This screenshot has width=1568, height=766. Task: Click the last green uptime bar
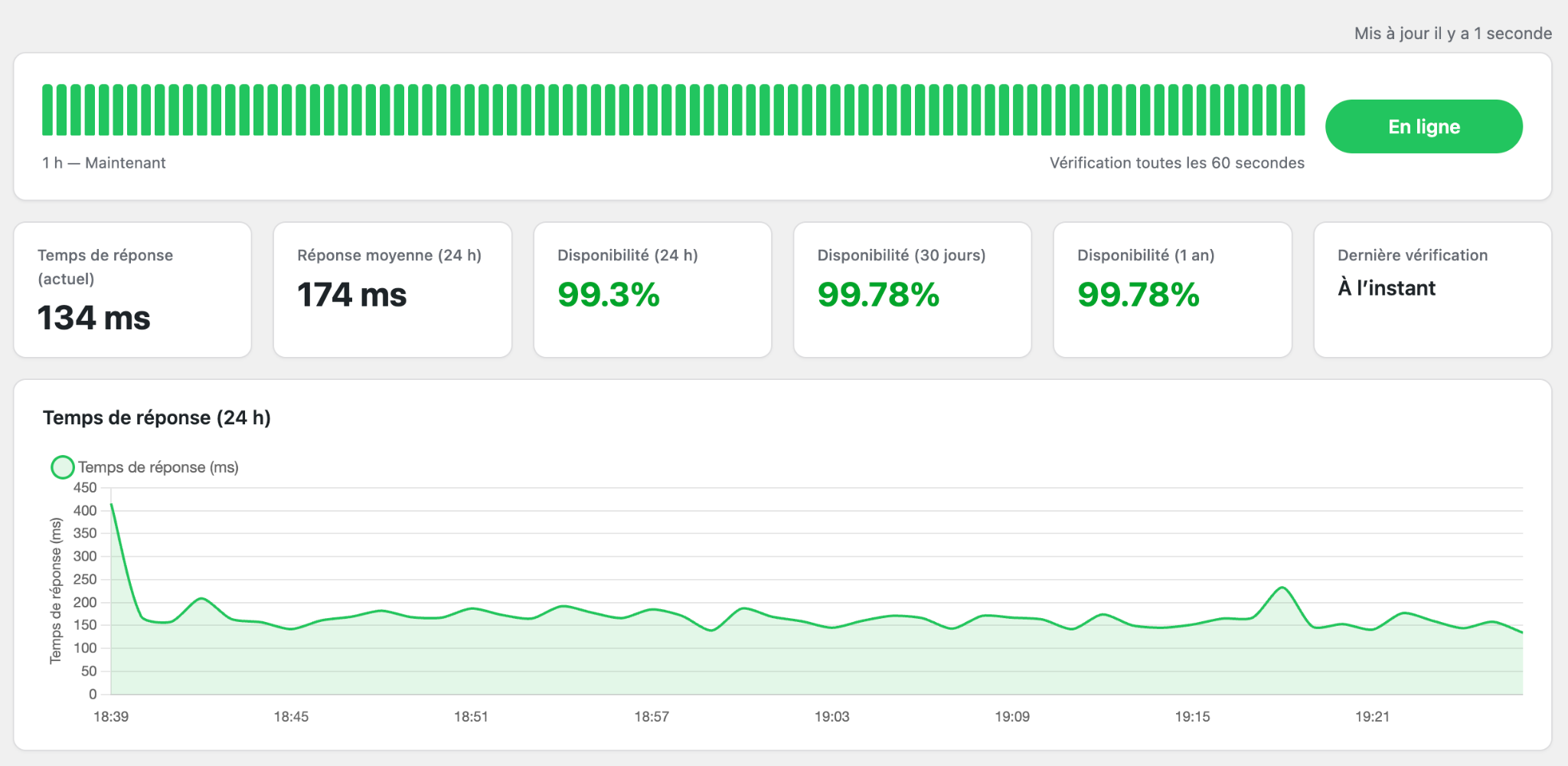click(x=1299, y=110)
